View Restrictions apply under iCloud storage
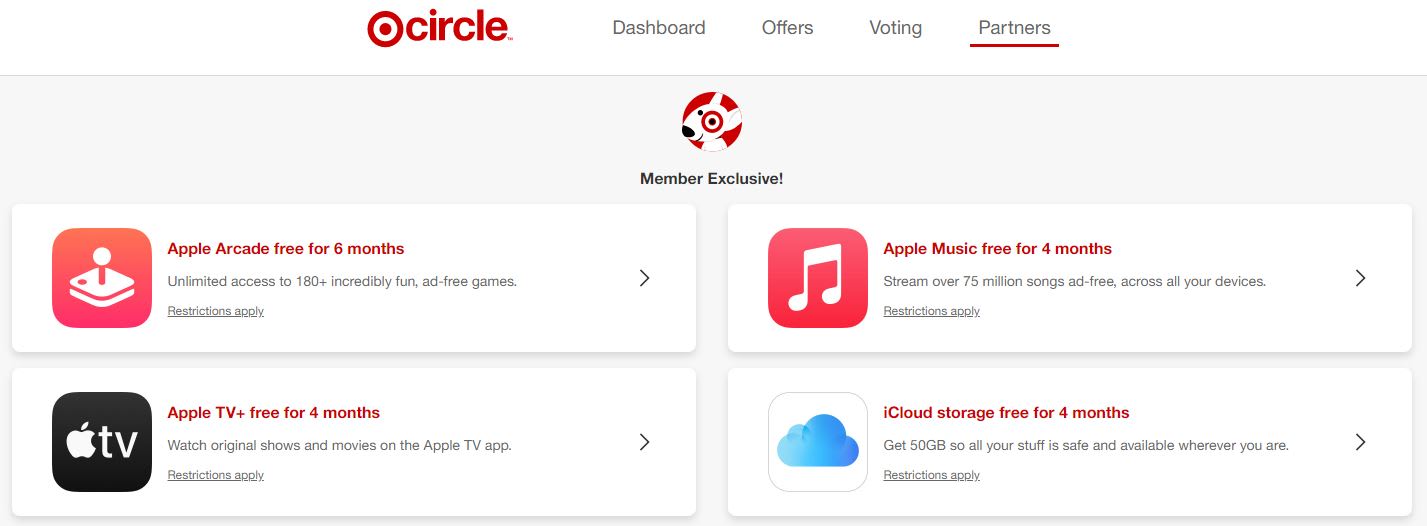The image size is (1427, 526). tap(932, 475)
